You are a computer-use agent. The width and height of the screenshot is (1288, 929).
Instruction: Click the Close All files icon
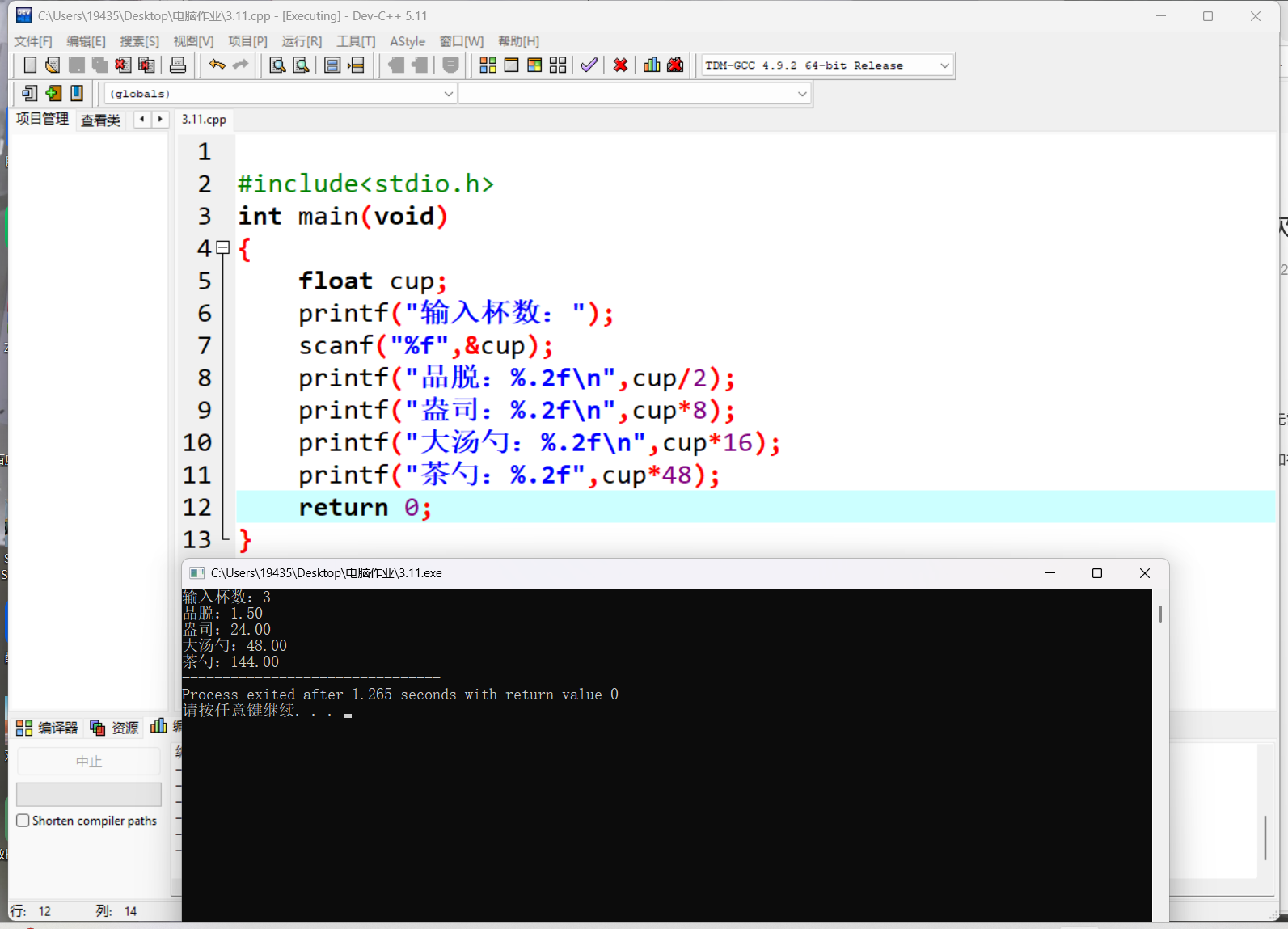[x=146, y=65]
